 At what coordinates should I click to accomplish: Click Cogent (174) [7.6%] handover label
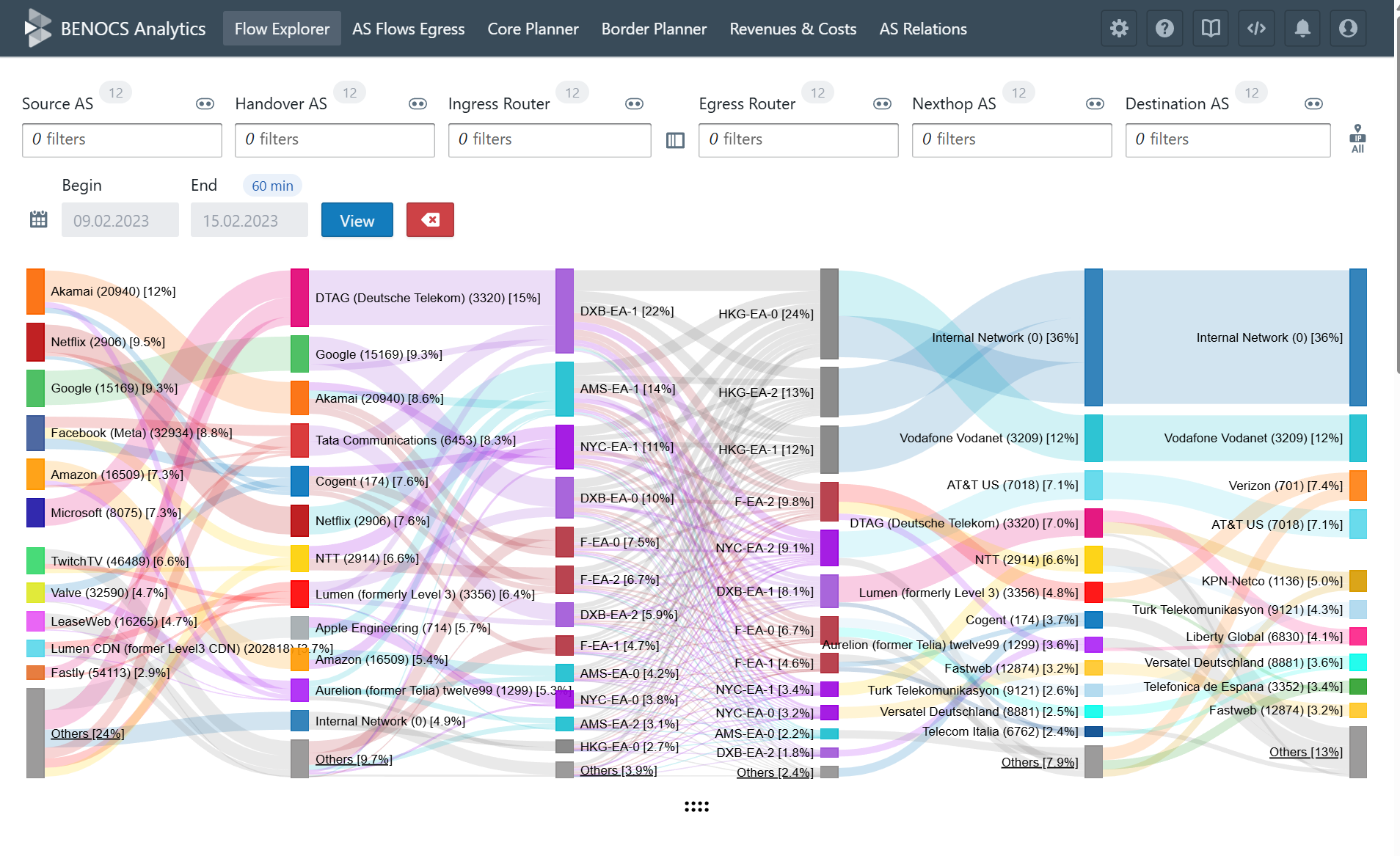(x=371, y=481)
